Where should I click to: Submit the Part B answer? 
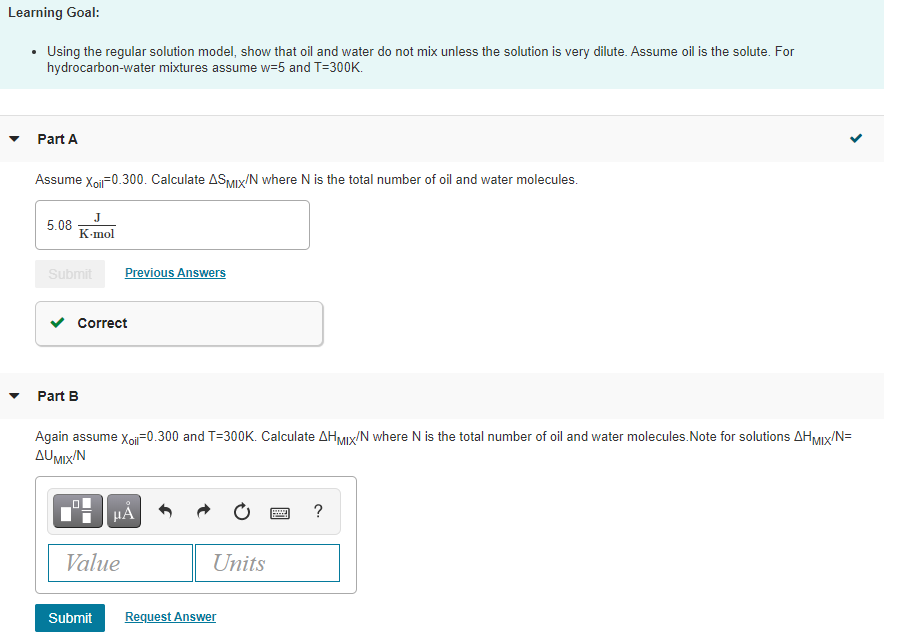coord(70,617)
